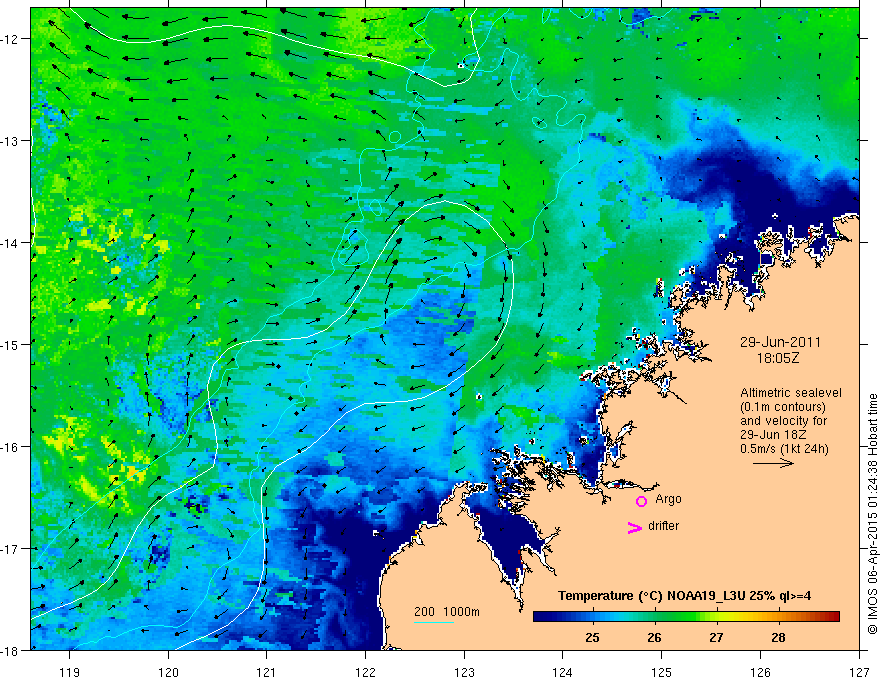The width and height of the screenshot is (880, 680).
Task: Click longitude axis label 126
Action: click(760, 672)
